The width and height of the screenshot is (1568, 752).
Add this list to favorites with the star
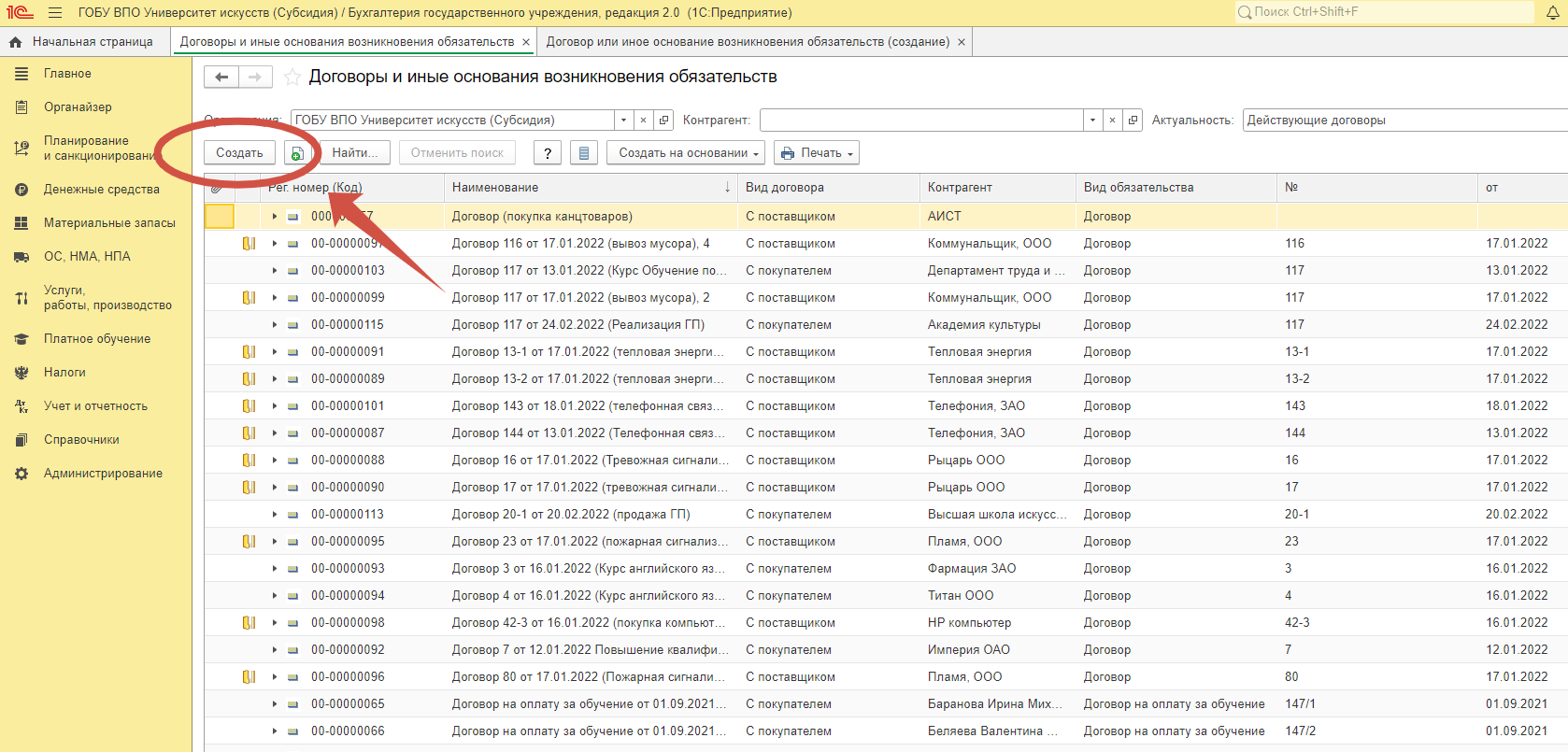pos(292,78)
